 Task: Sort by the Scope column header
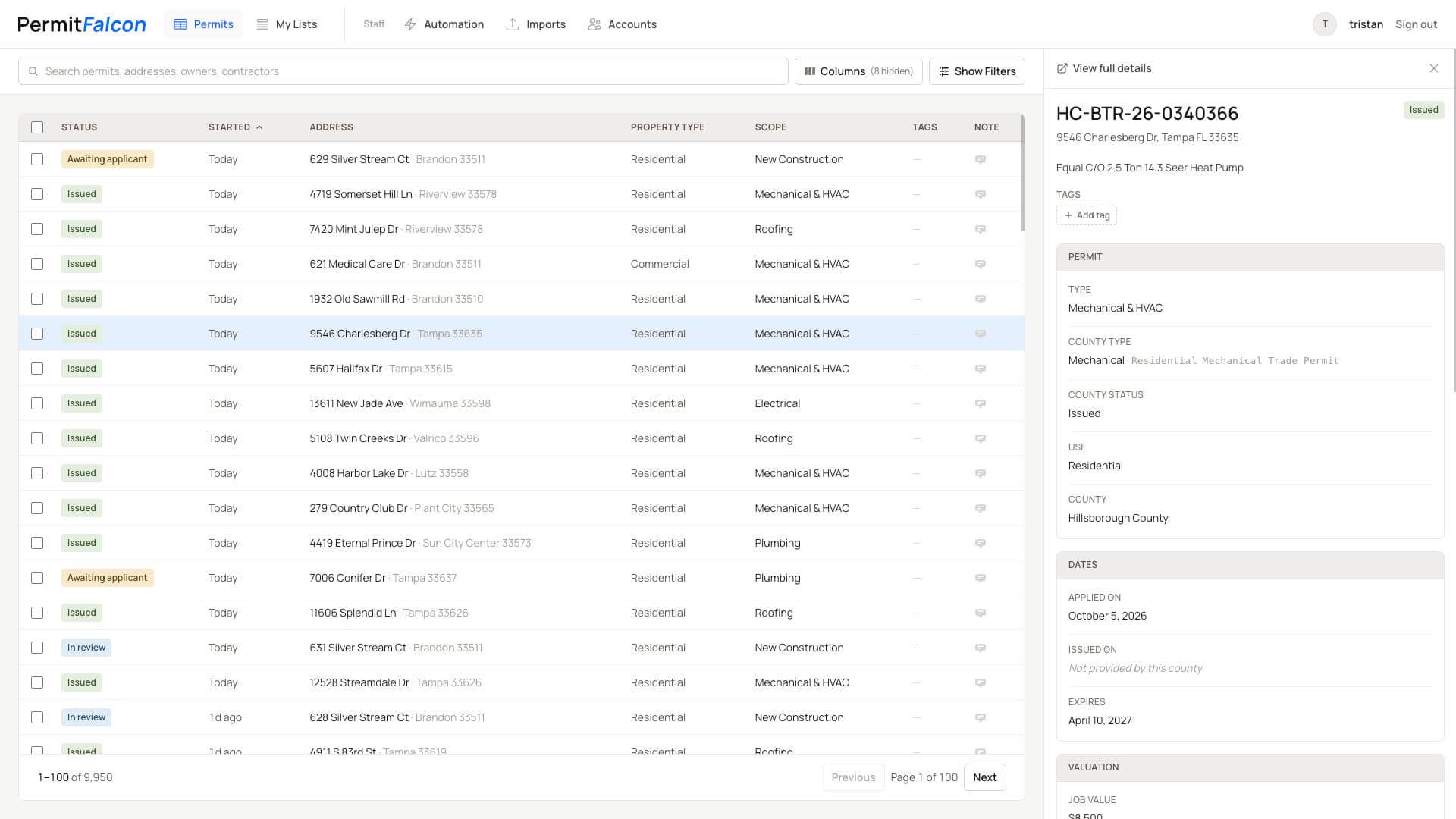[770, 127]
